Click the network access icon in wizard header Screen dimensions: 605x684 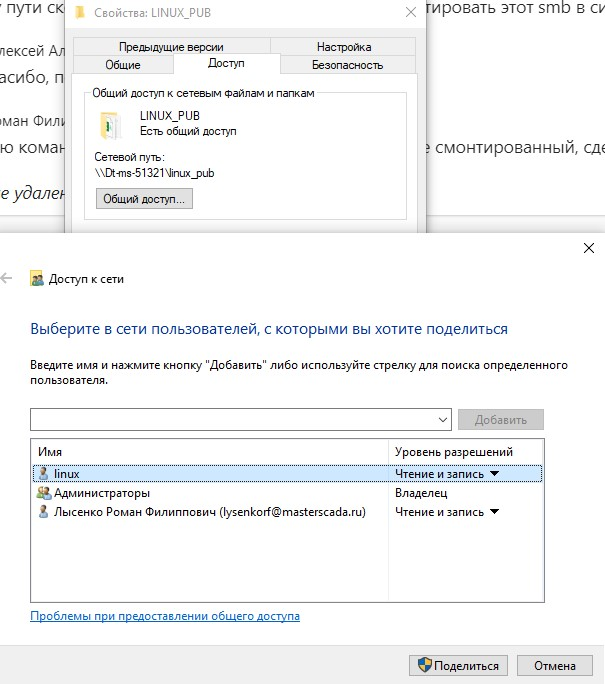point(37,280)
